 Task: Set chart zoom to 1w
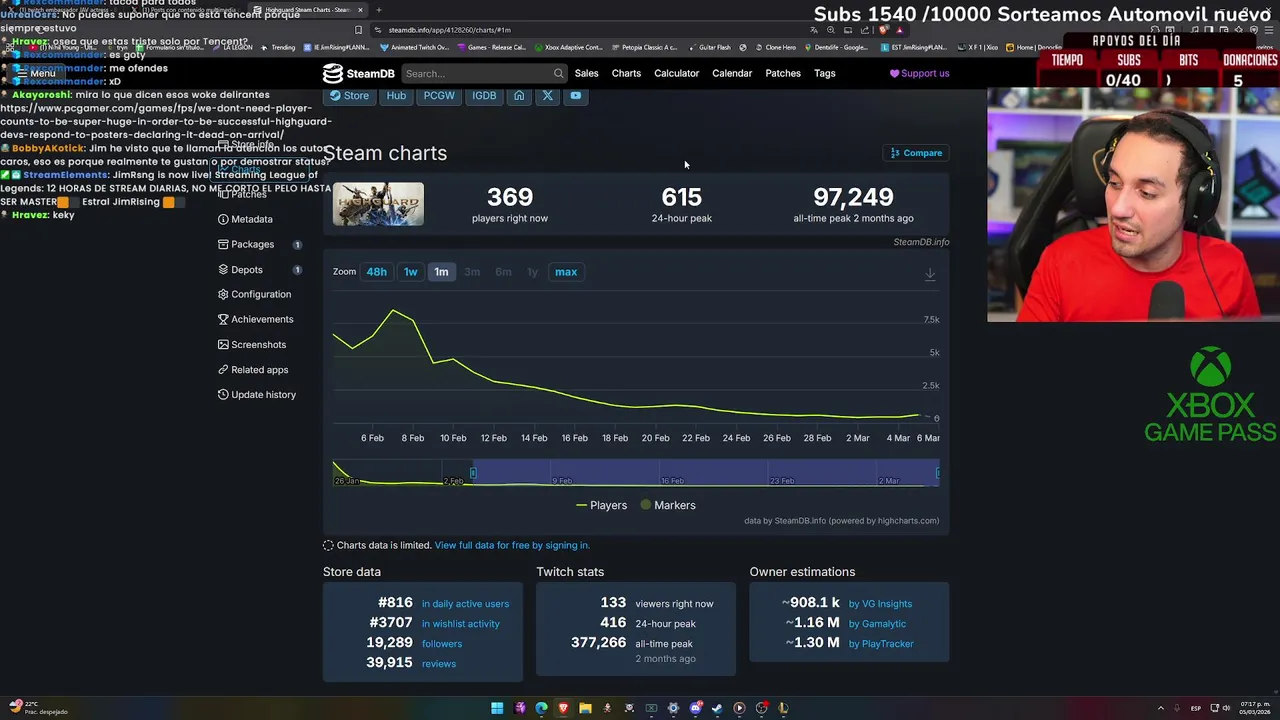410,272
